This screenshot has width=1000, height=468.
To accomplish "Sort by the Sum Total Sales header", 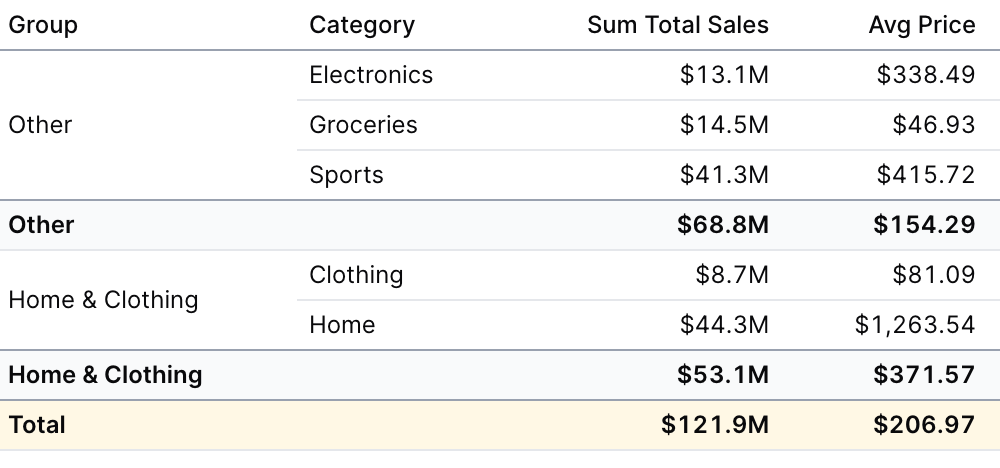I will [x=677, y=25].
